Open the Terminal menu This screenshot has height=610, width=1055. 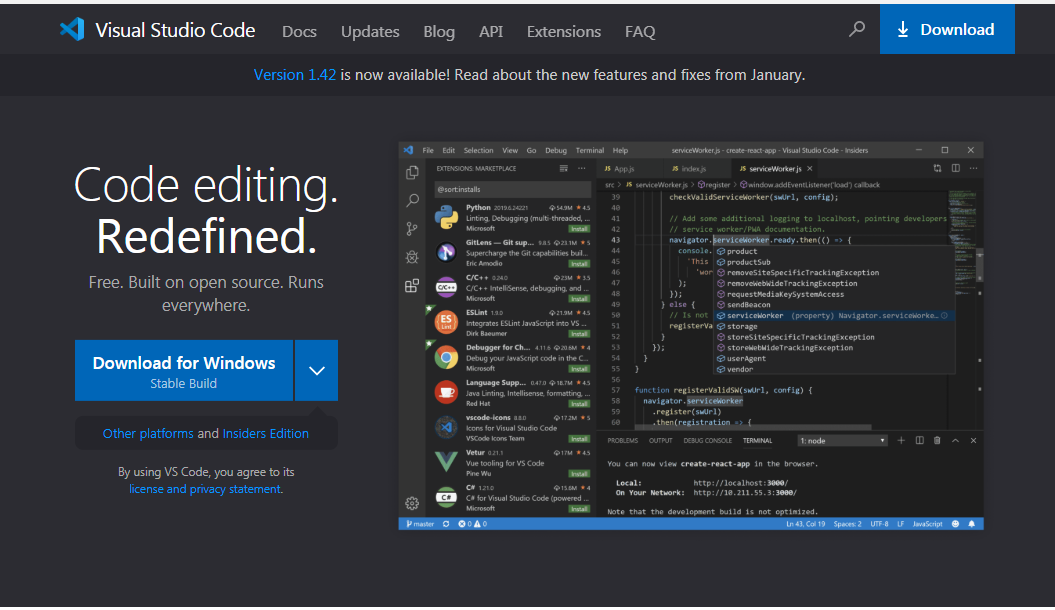coord(589,150)
